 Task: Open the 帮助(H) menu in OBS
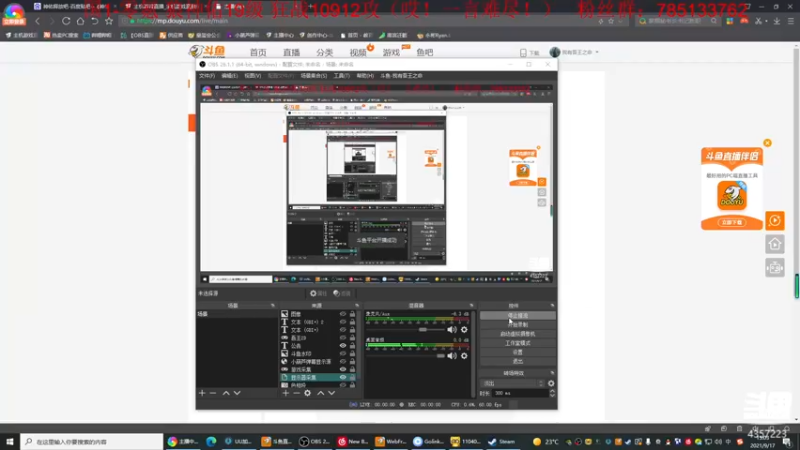point(365,76)
